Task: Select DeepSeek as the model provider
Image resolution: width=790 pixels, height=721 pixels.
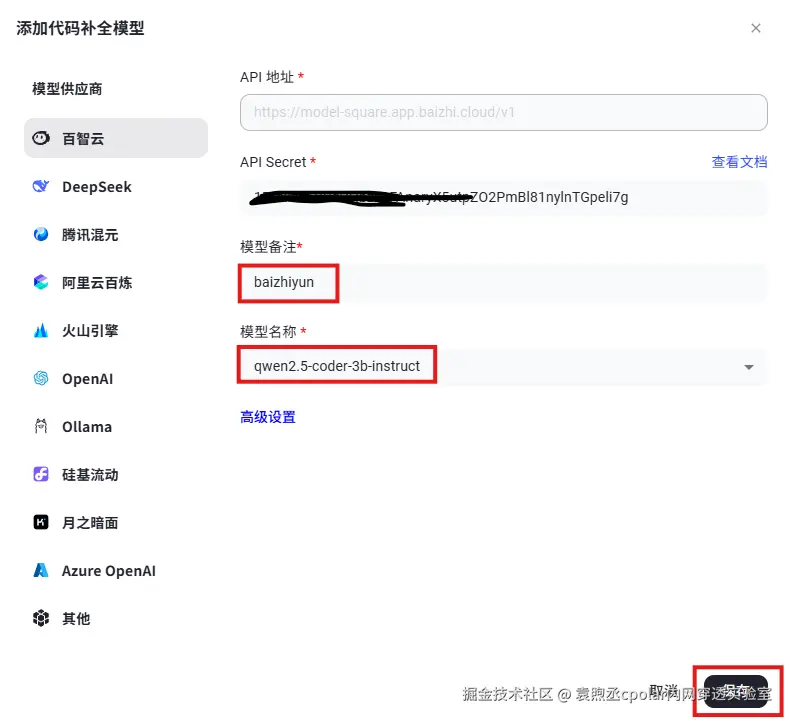Action: click(116, 186)
